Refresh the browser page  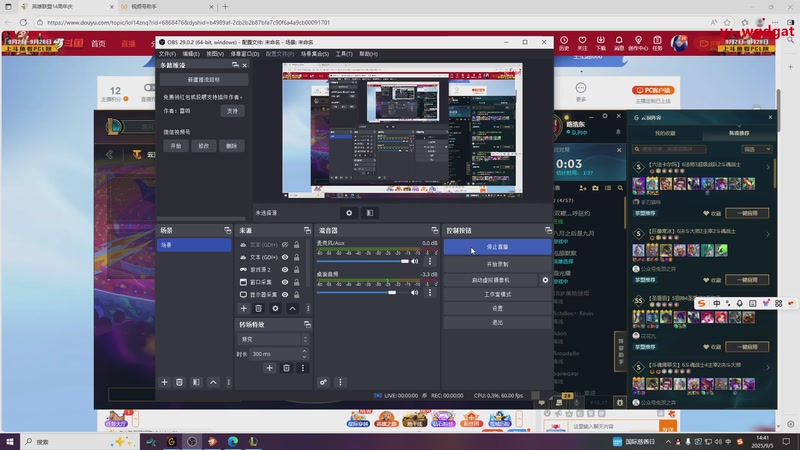click(23, 22)
